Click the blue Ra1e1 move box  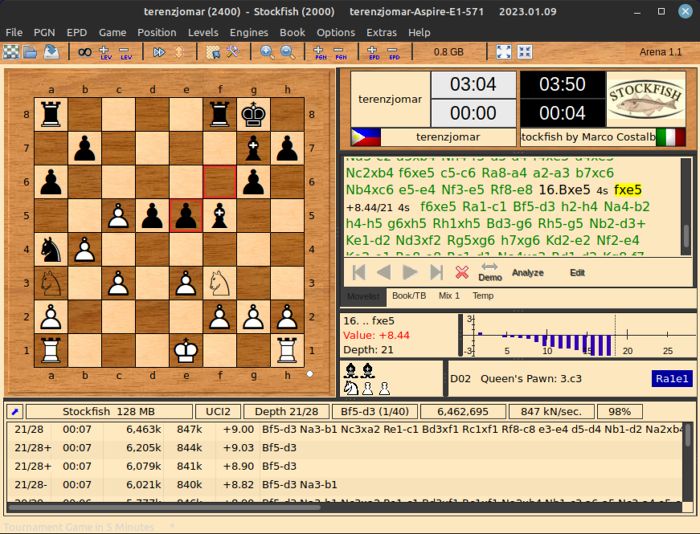pyautogui.click(x=672, y=379)
